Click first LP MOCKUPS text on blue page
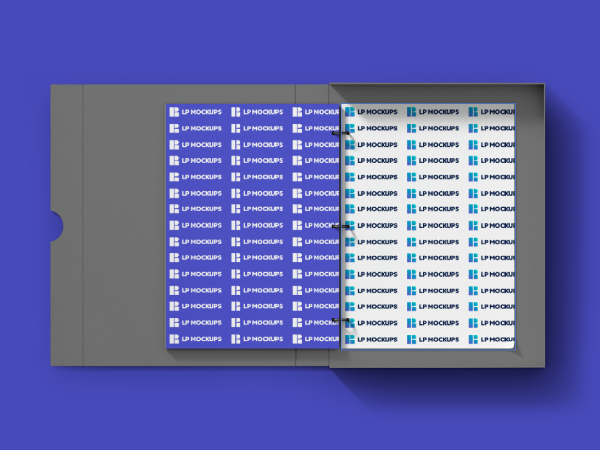 (x=201, y=112)
